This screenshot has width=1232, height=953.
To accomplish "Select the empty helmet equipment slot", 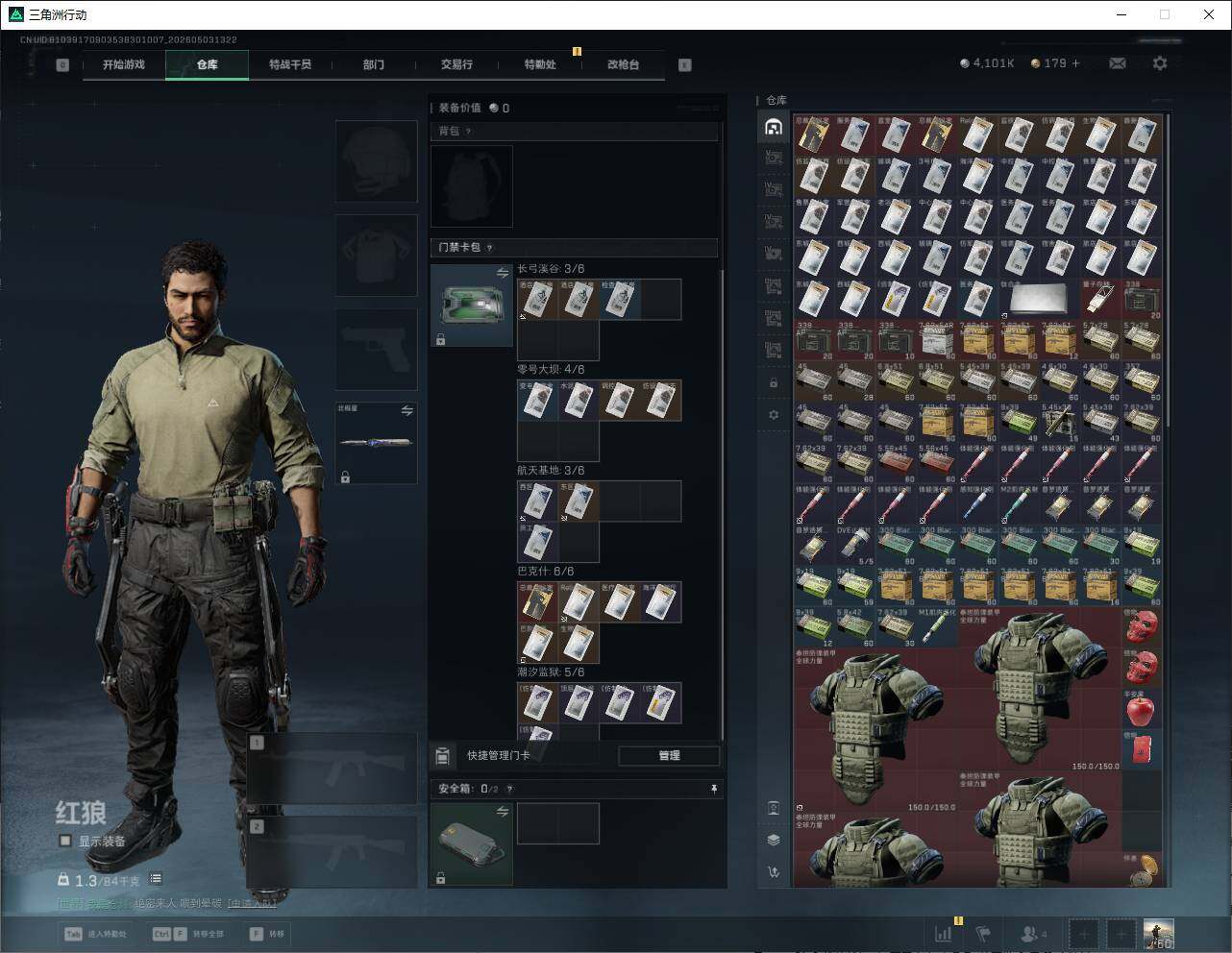I will click(x=377, y=160).
